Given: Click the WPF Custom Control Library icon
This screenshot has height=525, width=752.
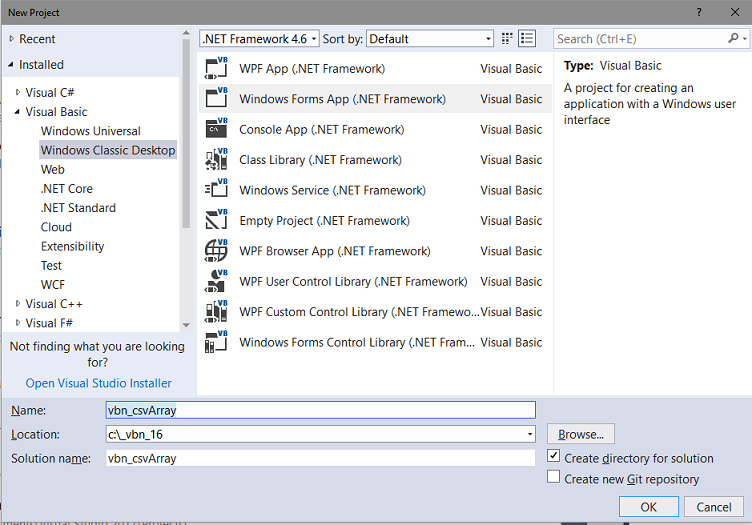Looking at the screenshot, I should click(x=216, y=312).
